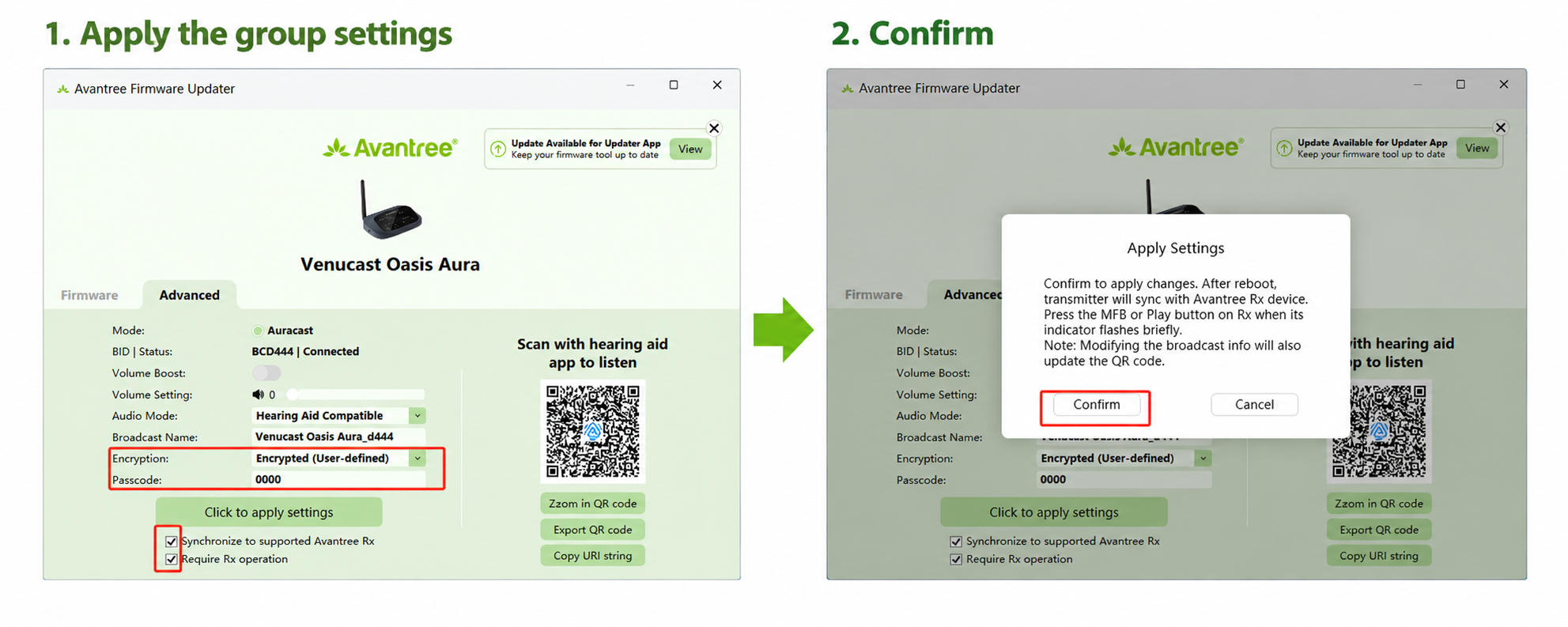
Task: Click the Confirm button in Apply Settings dialog
Action: (1097, 405)
